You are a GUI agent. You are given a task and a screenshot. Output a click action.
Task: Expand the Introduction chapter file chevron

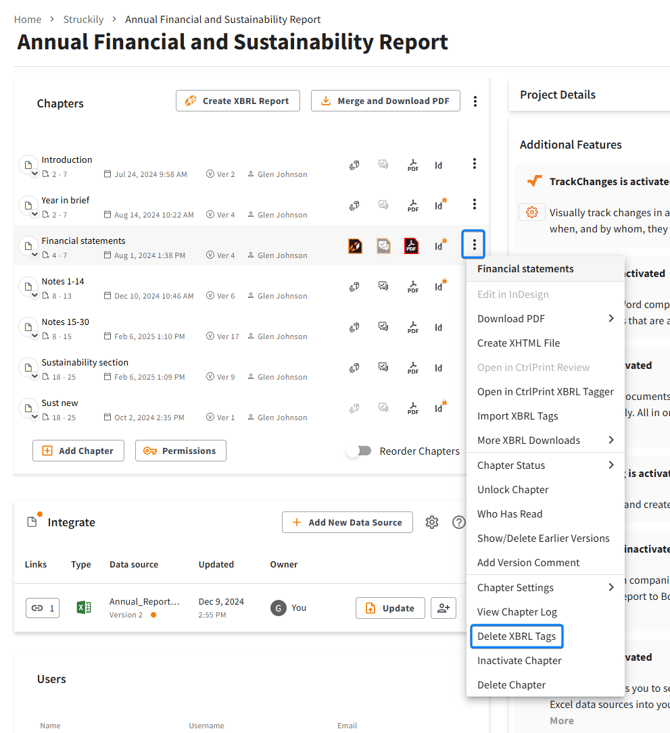tap(35, 174)
